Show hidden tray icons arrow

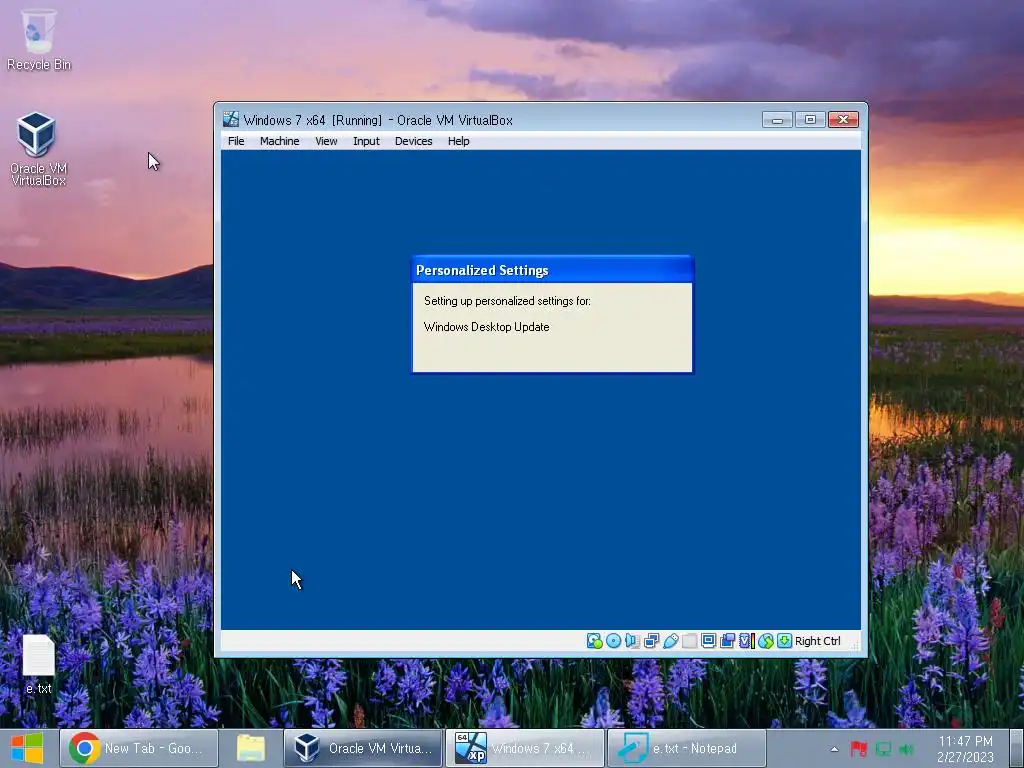coord(834,749)
